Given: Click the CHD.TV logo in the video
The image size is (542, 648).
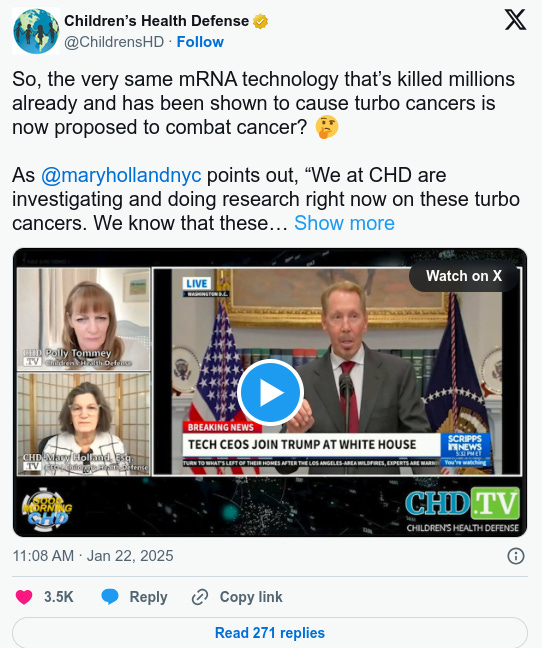Looking at the screenshot, I should [x=462, y=509].
